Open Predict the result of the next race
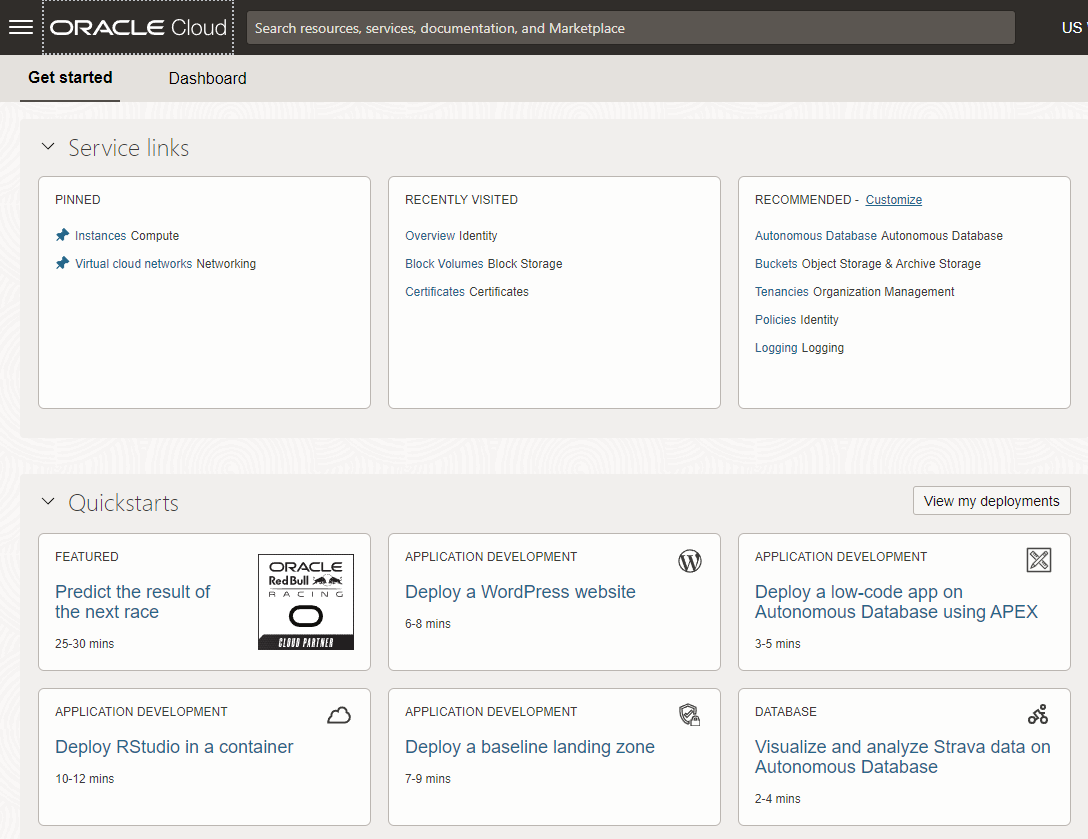 click(x=132, y=602)
